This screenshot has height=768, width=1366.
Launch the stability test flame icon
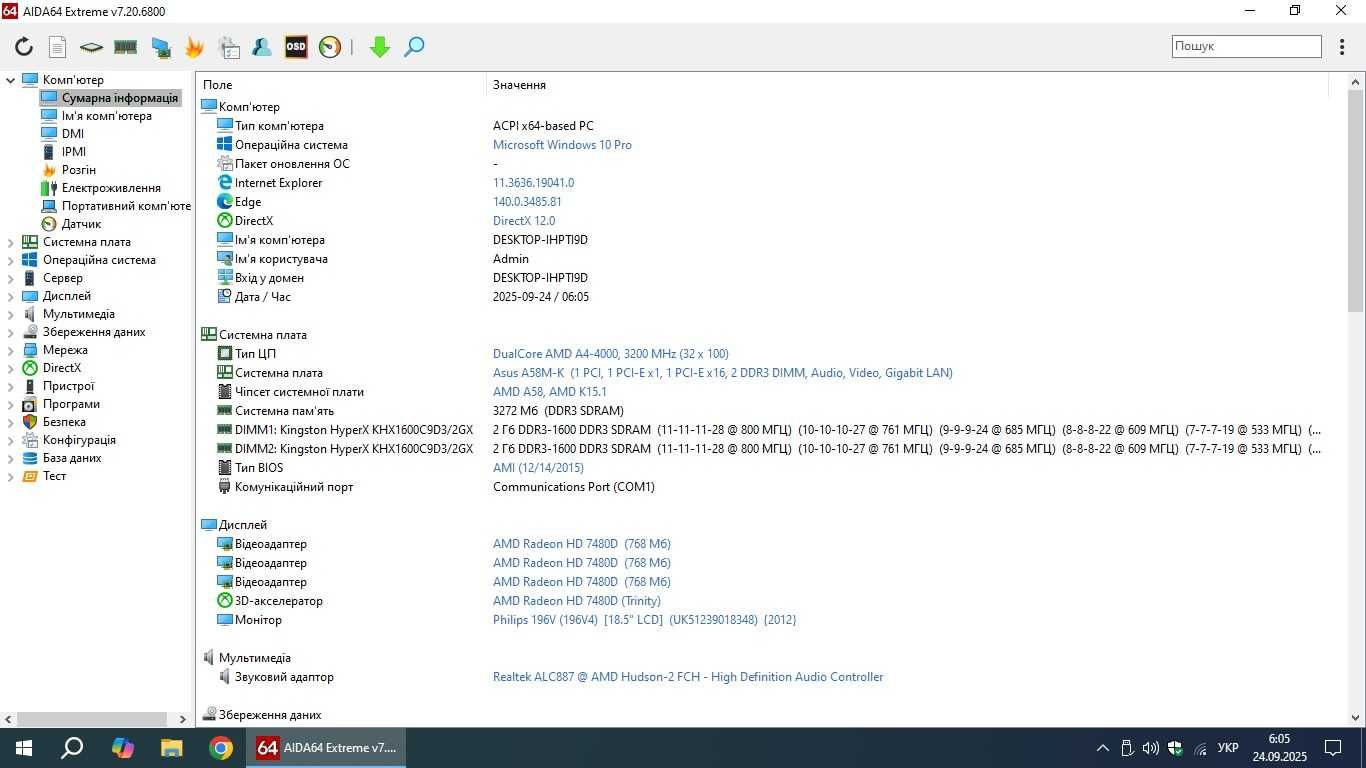(194, 47)
